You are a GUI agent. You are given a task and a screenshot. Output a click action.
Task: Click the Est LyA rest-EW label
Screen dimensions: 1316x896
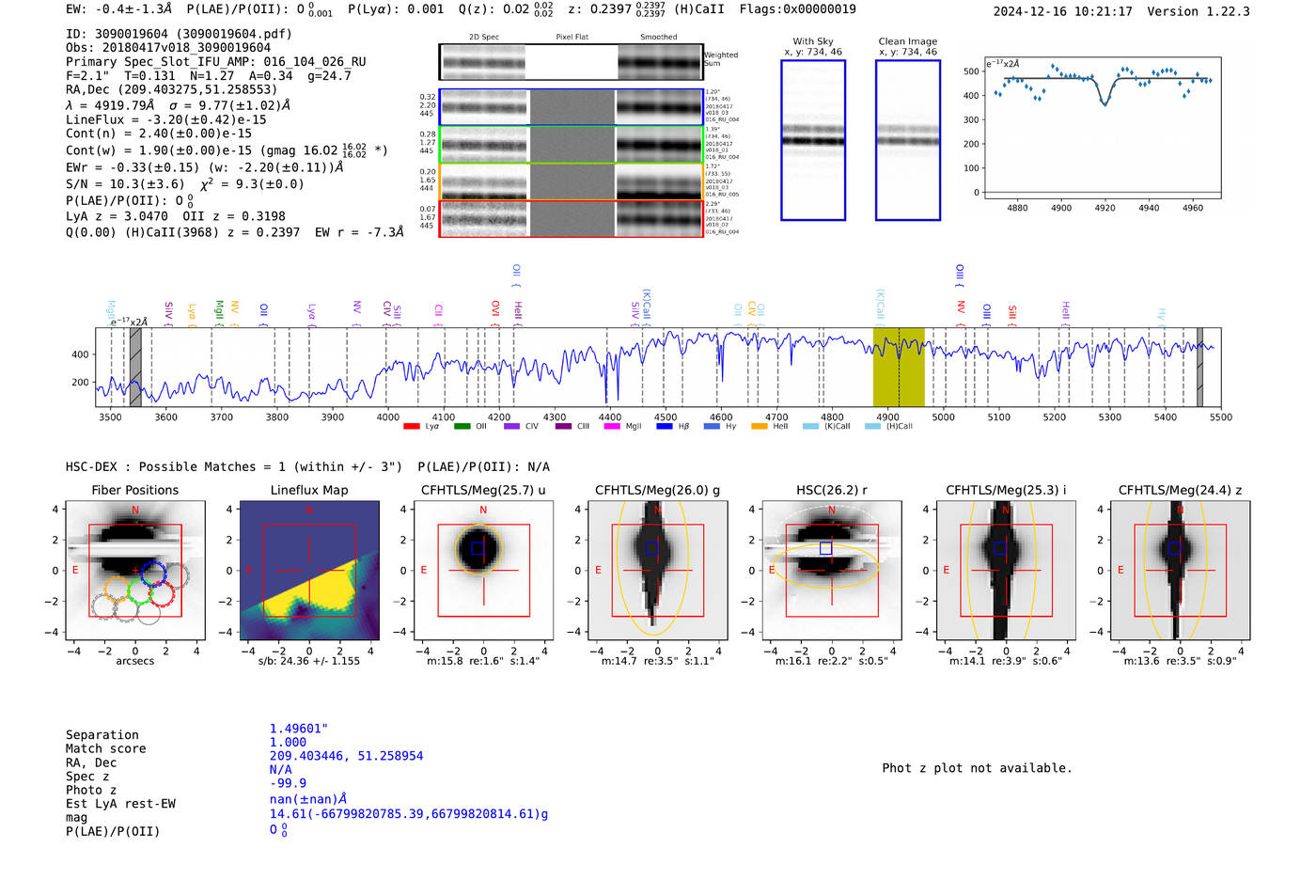tap(120, 804)
